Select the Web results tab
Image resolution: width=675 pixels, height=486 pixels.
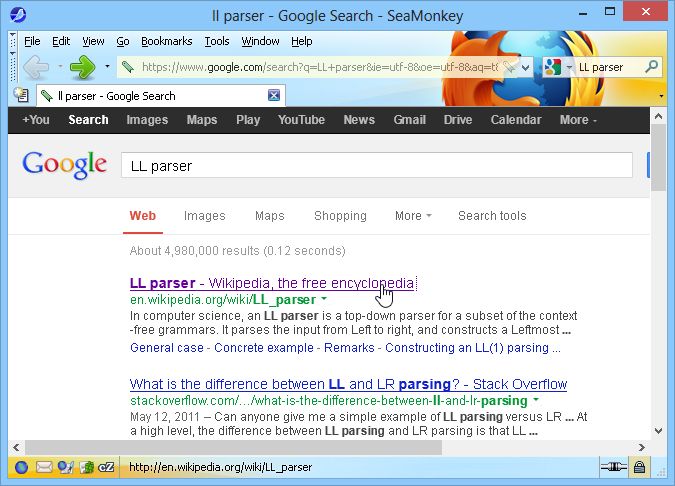[143, 216]
